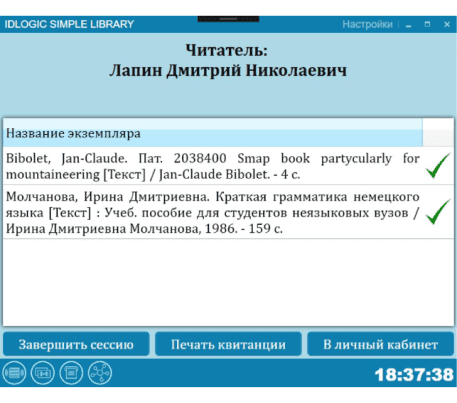Click the network connection status icon in the bottom bar

[100, 373]
